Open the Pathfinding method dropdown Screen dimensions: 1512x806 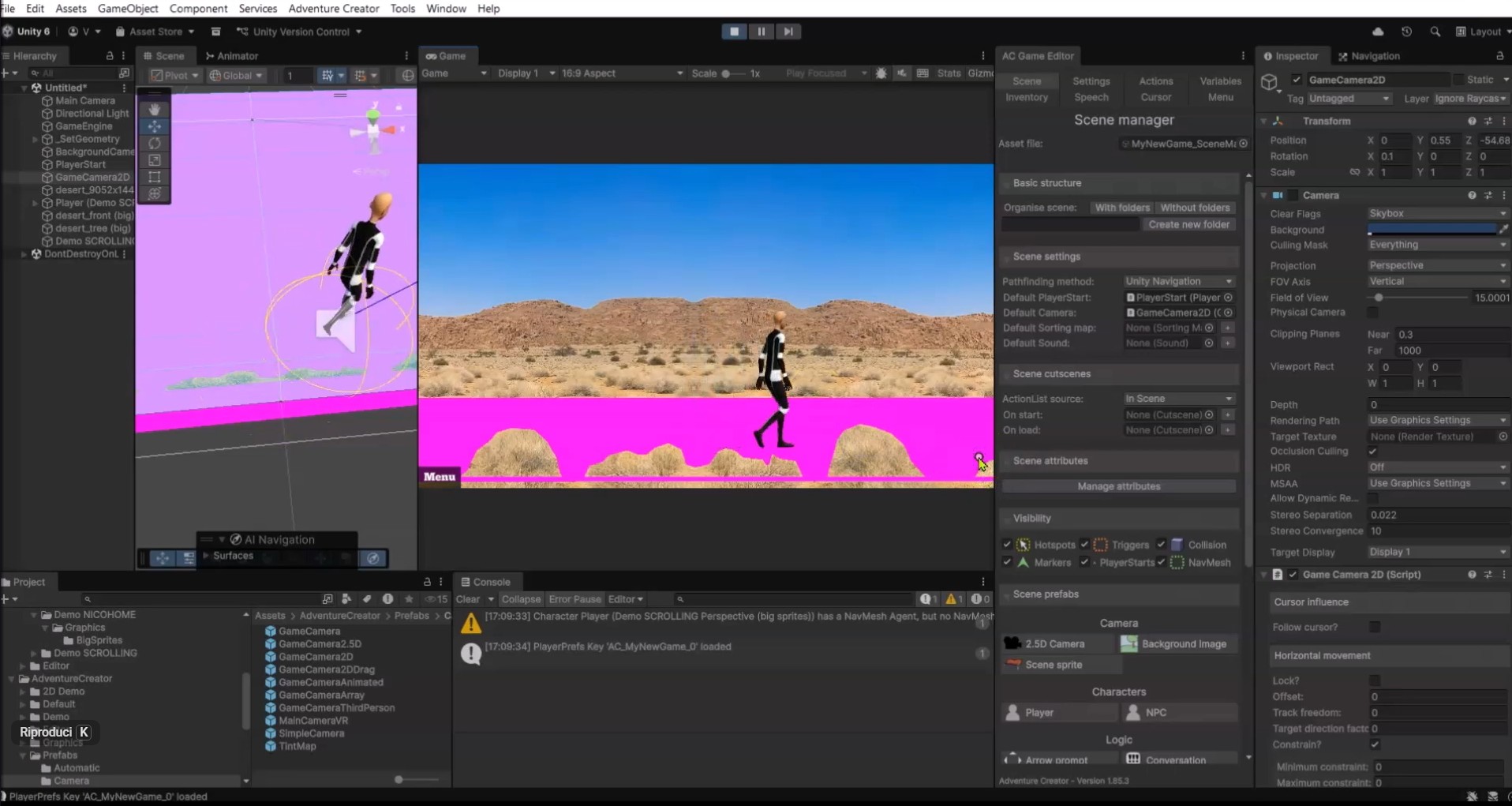click(1178, 281)
